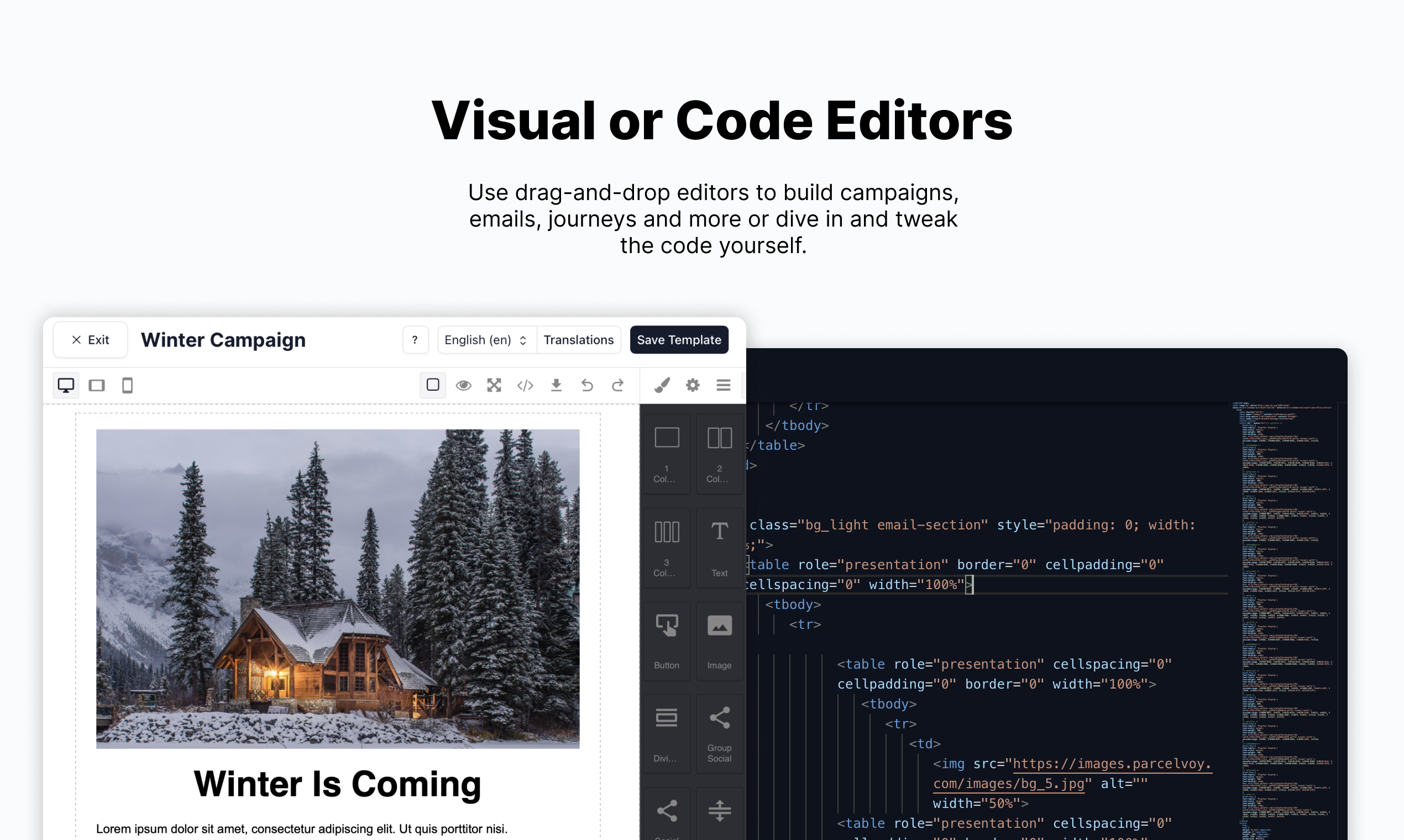Toggle component outlines square icon

pyautogui.click(x=432, y=385)
